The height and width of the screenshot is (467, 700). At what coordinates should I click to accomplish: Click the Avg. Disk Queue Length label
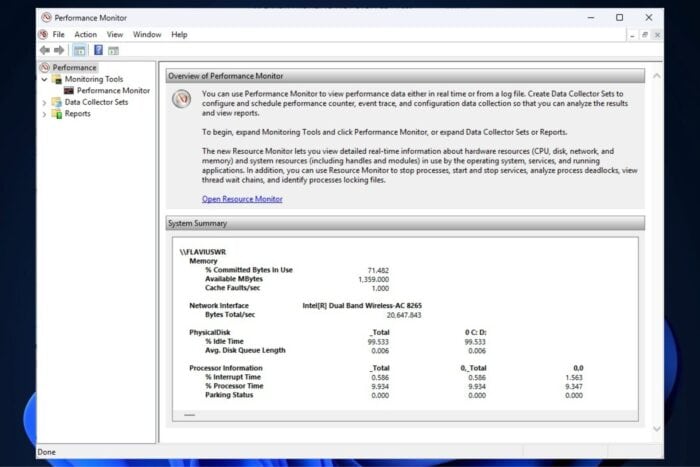tap(245, 350)
